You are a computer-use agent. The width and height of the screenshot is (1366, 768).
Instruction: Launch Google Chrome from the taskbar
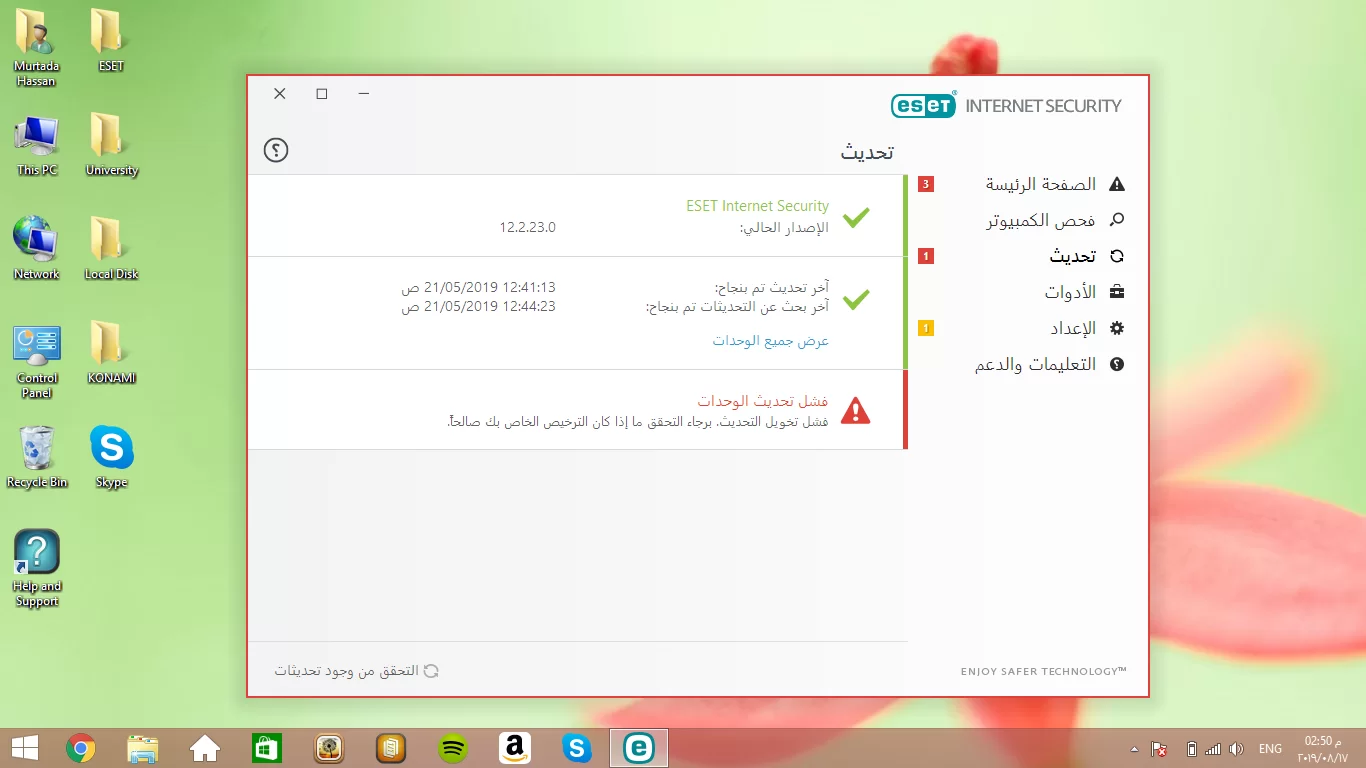(x=81, y=748)
